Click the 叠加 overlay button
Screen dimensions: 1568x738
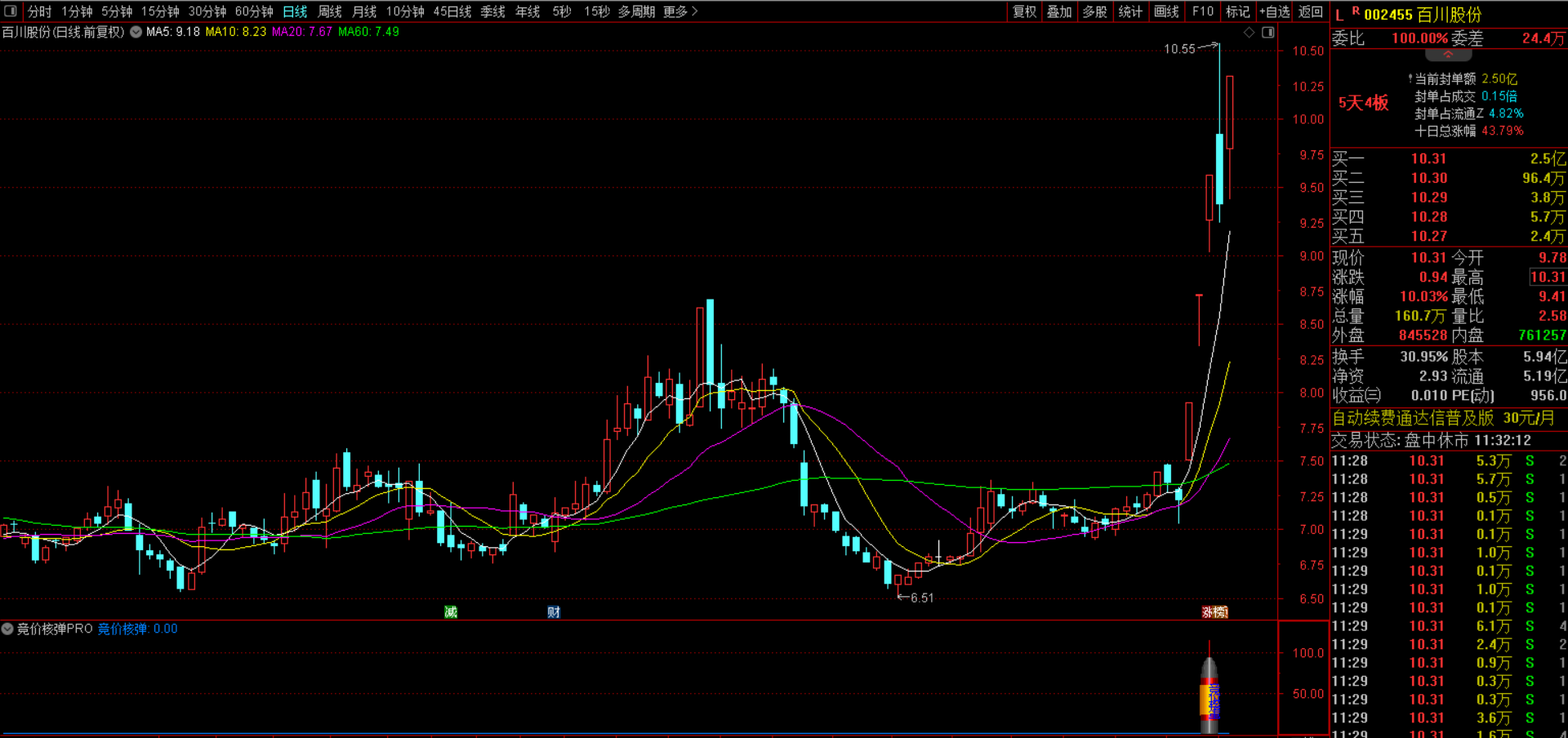click(x=1059, y=11)
